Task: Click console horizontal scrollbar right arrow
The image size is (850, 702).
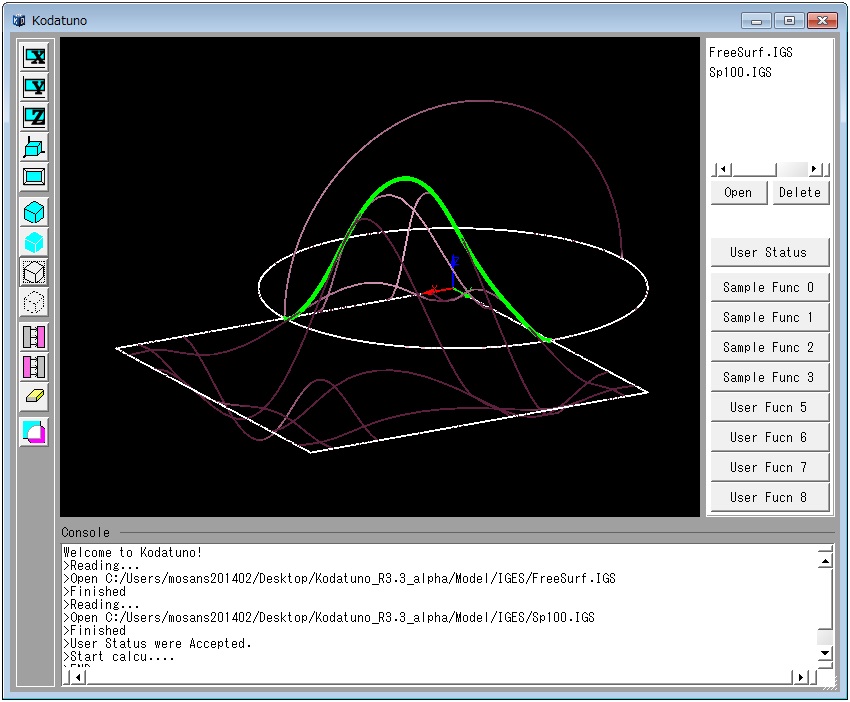Action: (800, 677)
